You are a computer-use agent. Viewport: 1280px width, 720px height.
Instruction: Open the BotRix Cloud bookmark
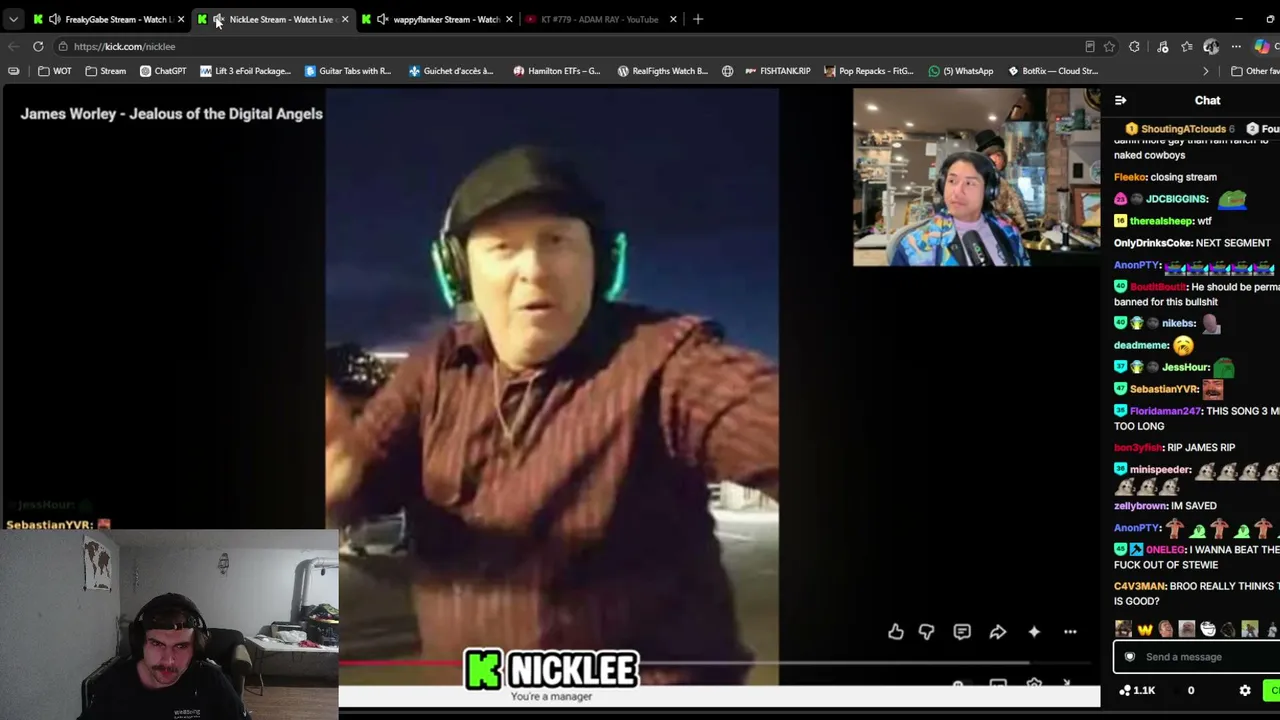pos(1053,71)
